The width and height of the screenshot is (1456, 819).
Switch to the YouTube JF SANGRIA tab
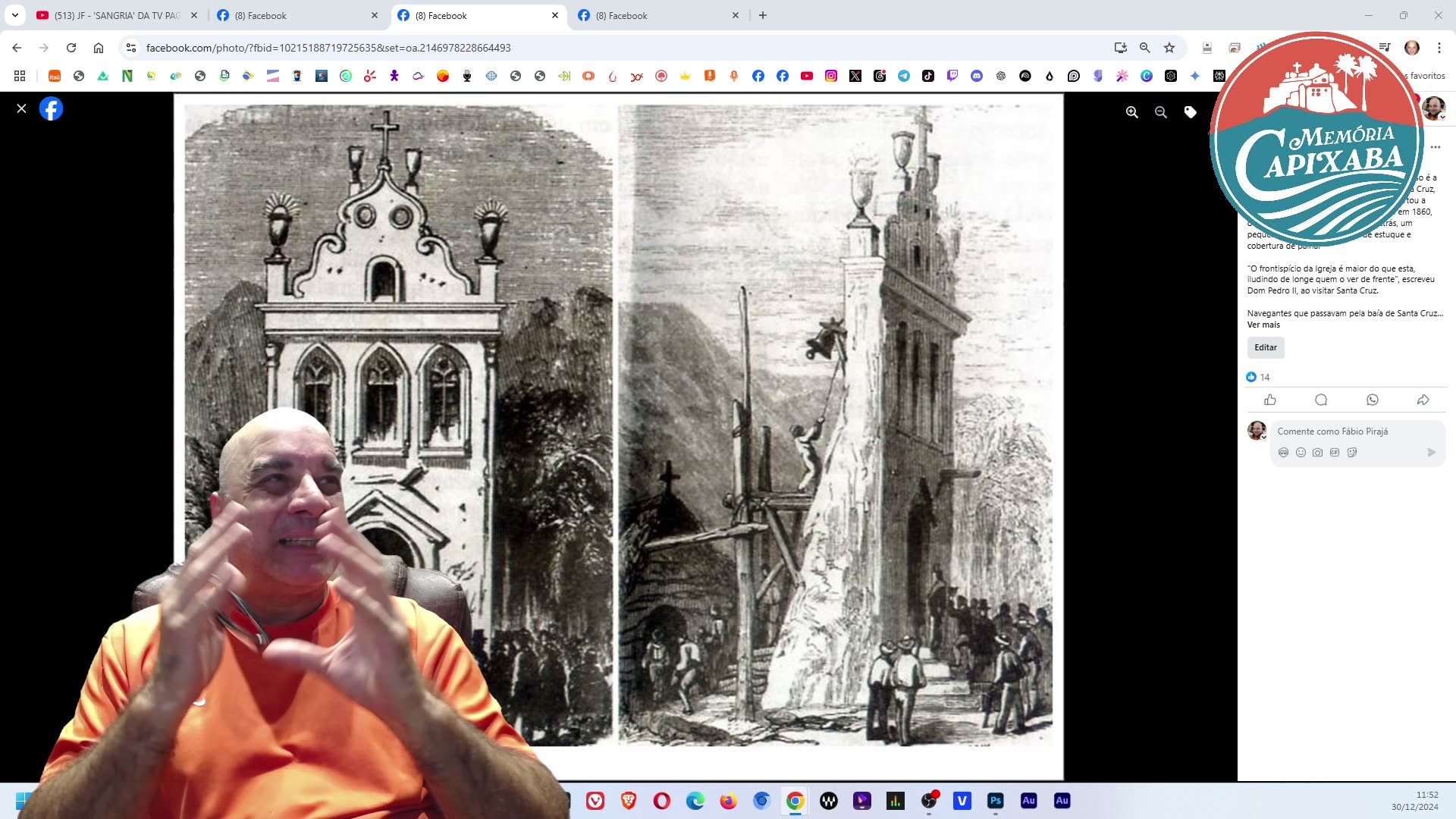click(114, 15)
